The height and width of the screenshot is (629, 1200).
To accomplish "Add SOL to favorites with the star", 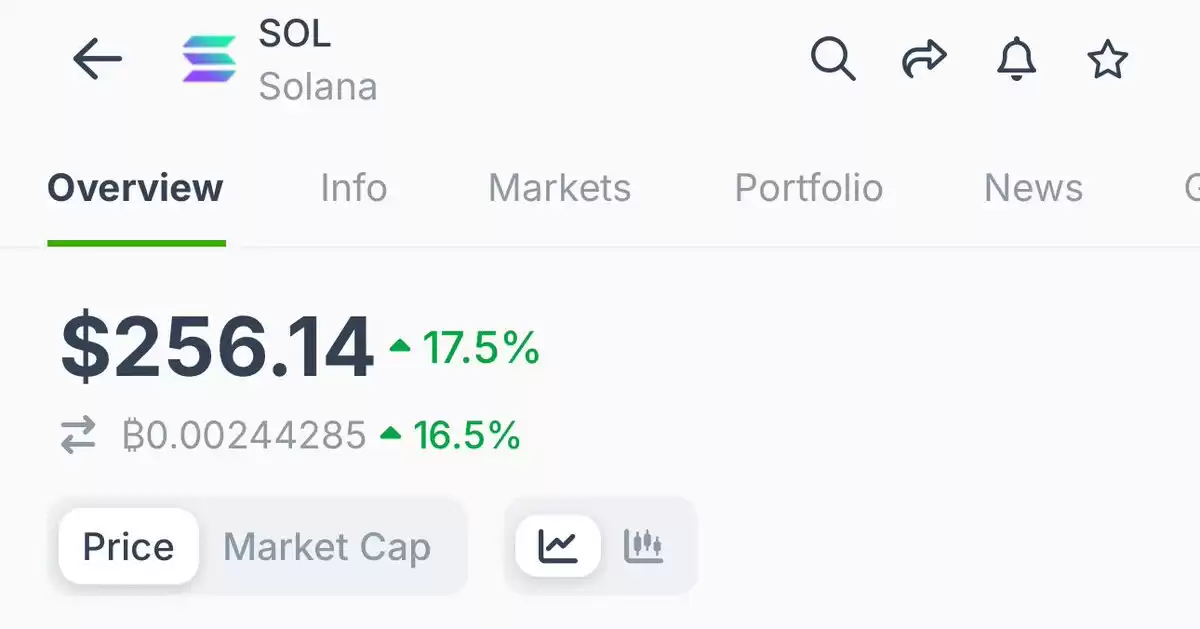I will coord(1107,60).
